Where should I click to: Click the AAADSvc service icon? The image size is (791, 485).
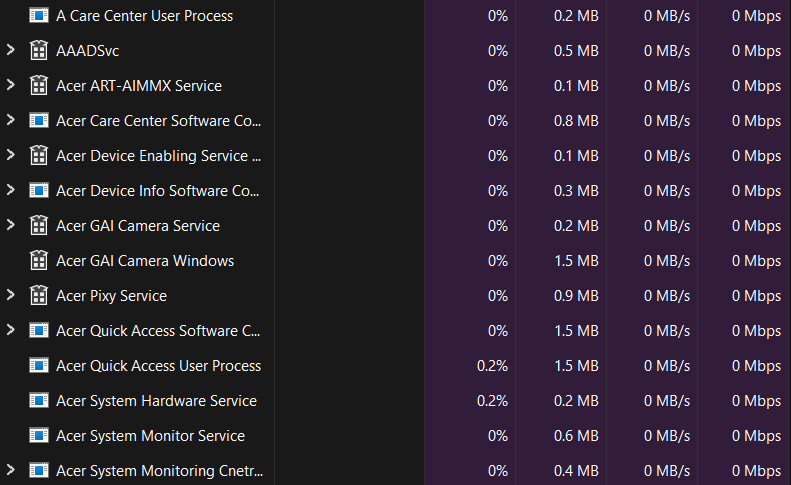[x=39, y=51]
